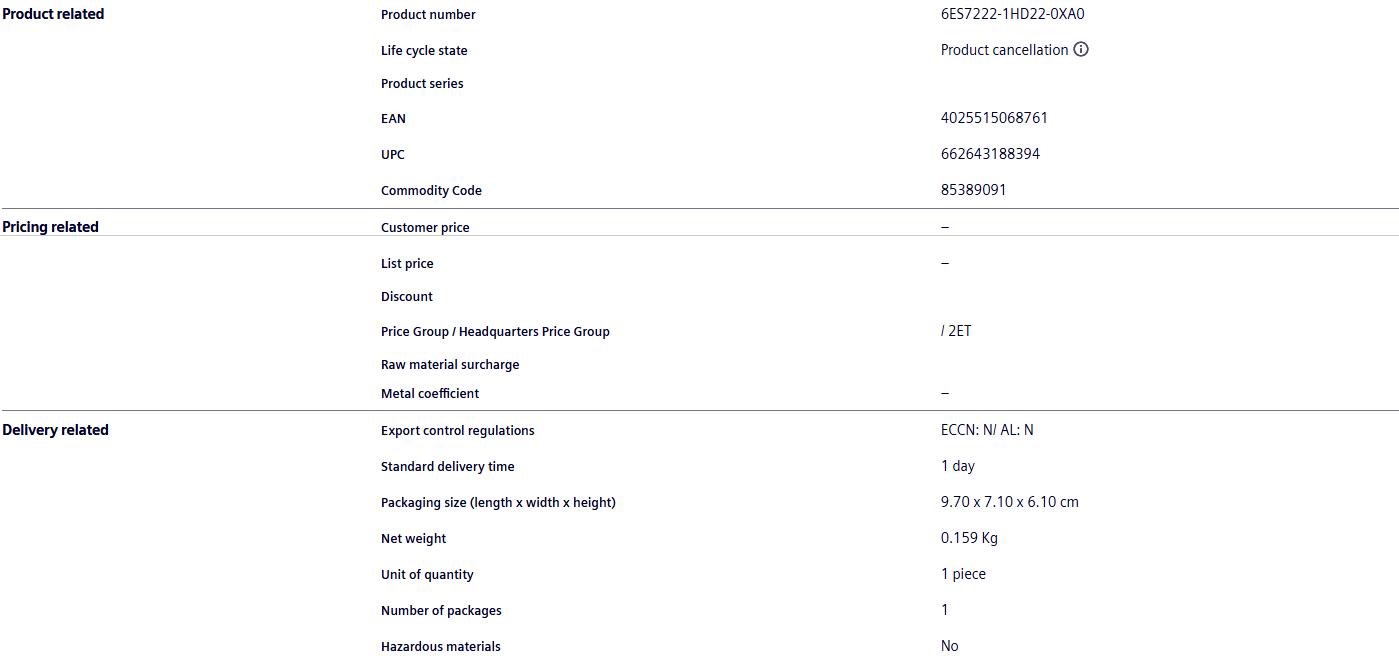Click the ECCN export control value
1399x661 pixels.
(x=987, y=430)
